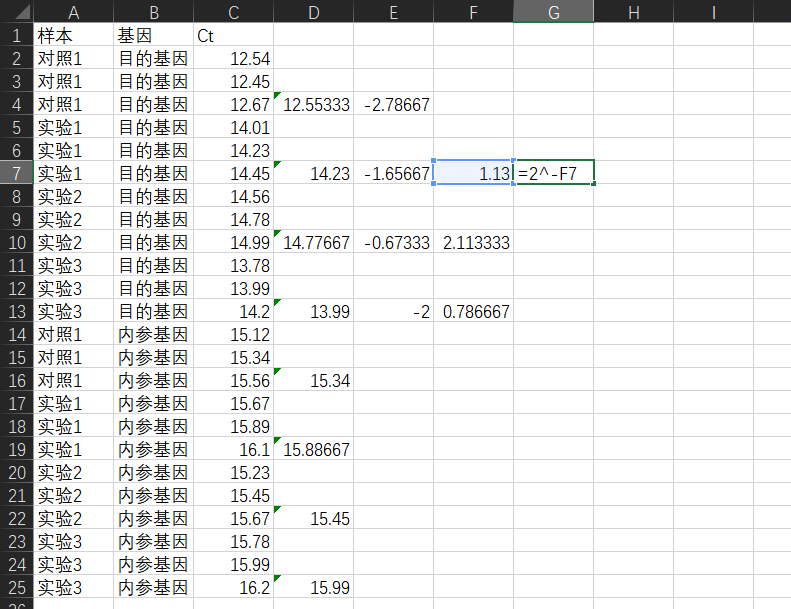
Task: Select the "Ct" header cell
Action: (x=233, y=35)
